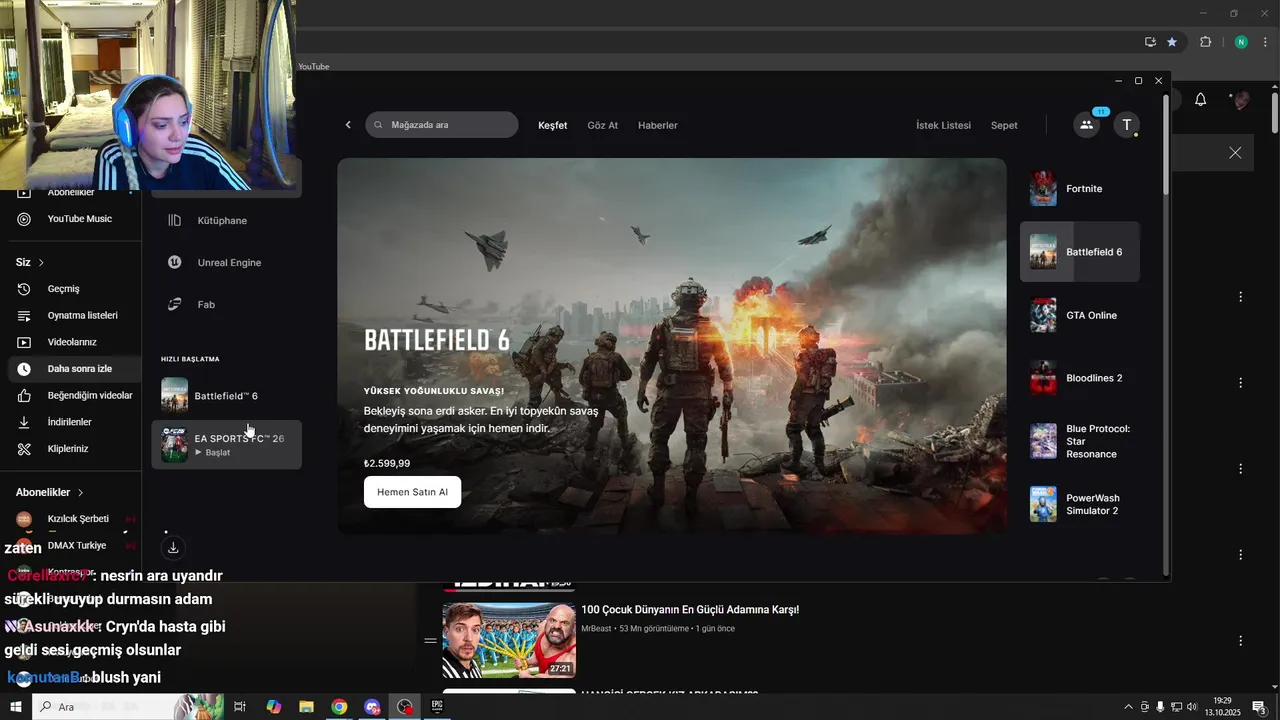Click the MrBeast video reorder handle
The height and width of the screenshot is (720, 1280).
[x=430, y=641]
